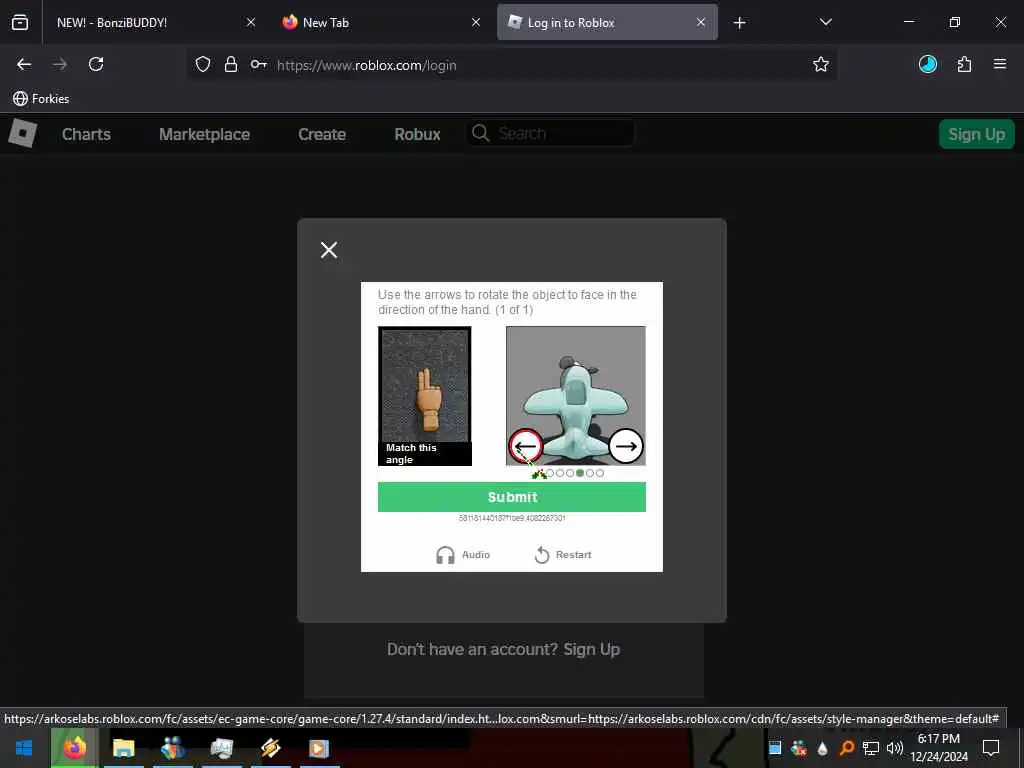Screen dimensions: 1024x768
Task: Open the notification center icon
Action: tap(991, 748)
